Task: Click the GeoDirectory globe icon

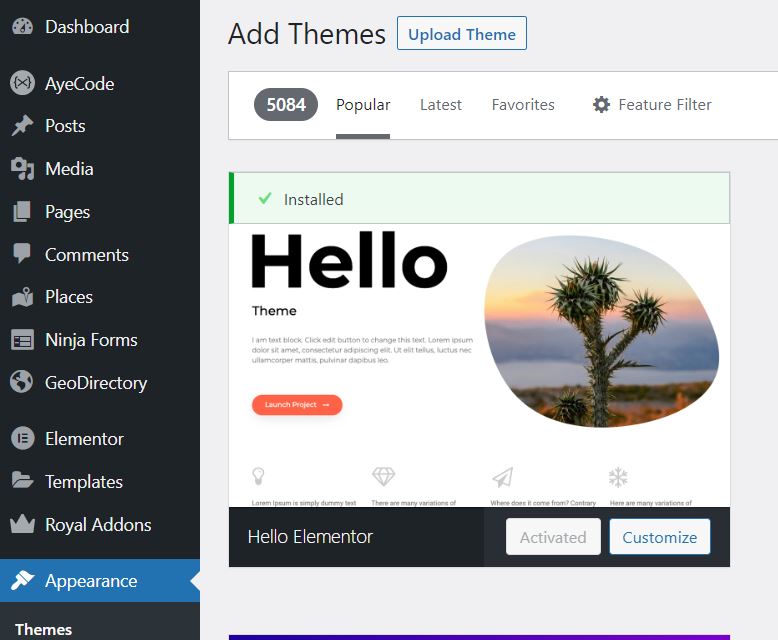Action: [x=22, y=382]
